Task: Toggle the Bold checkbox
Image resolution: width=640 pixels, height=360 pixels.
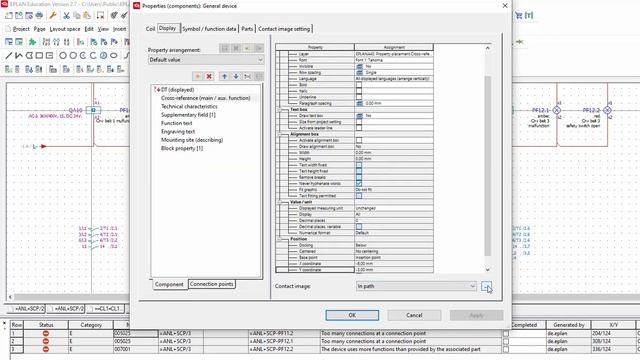Action: tap(359, 85)
